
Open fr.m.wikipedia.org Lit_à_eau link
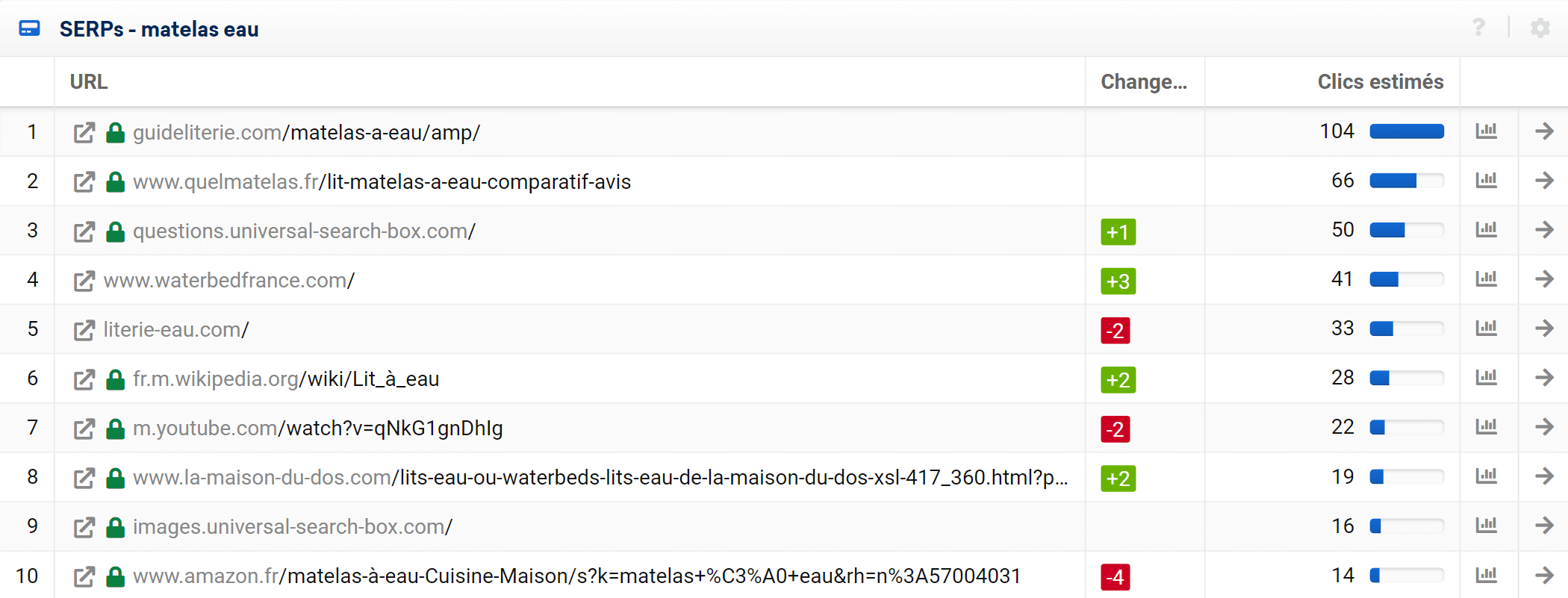click(x=285, y=379)
